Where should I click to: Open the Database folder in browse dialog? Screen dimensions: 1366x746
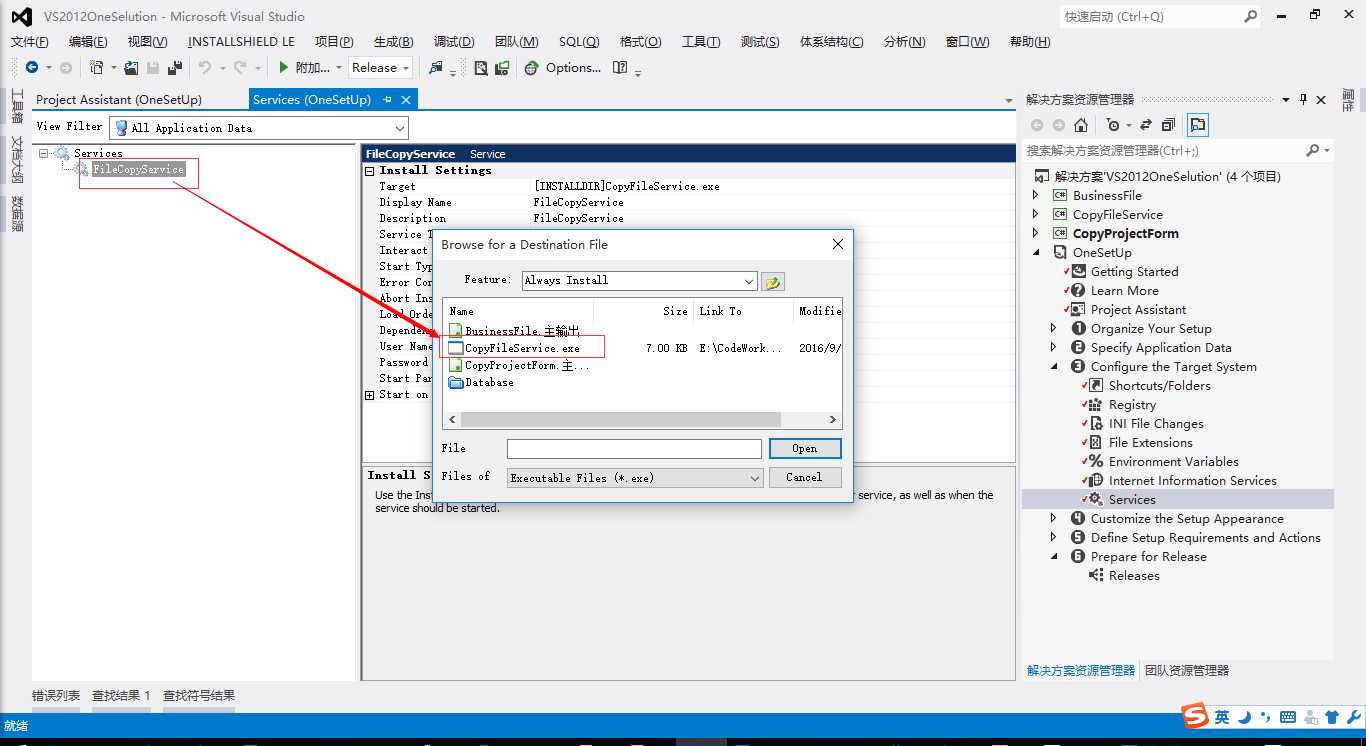(480, 382)
